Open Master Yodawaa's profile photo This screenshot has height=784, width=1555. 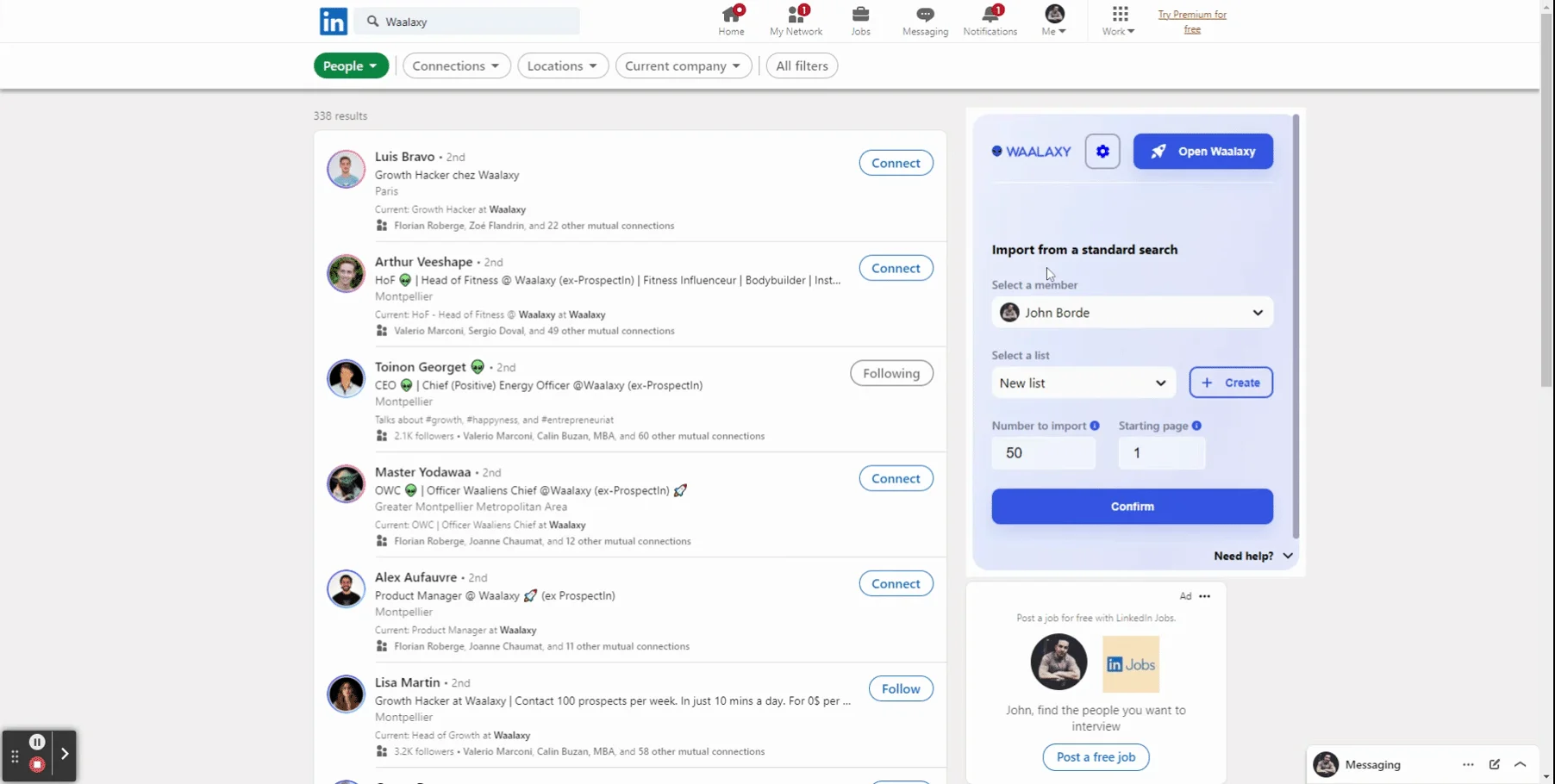pos(346,484)
